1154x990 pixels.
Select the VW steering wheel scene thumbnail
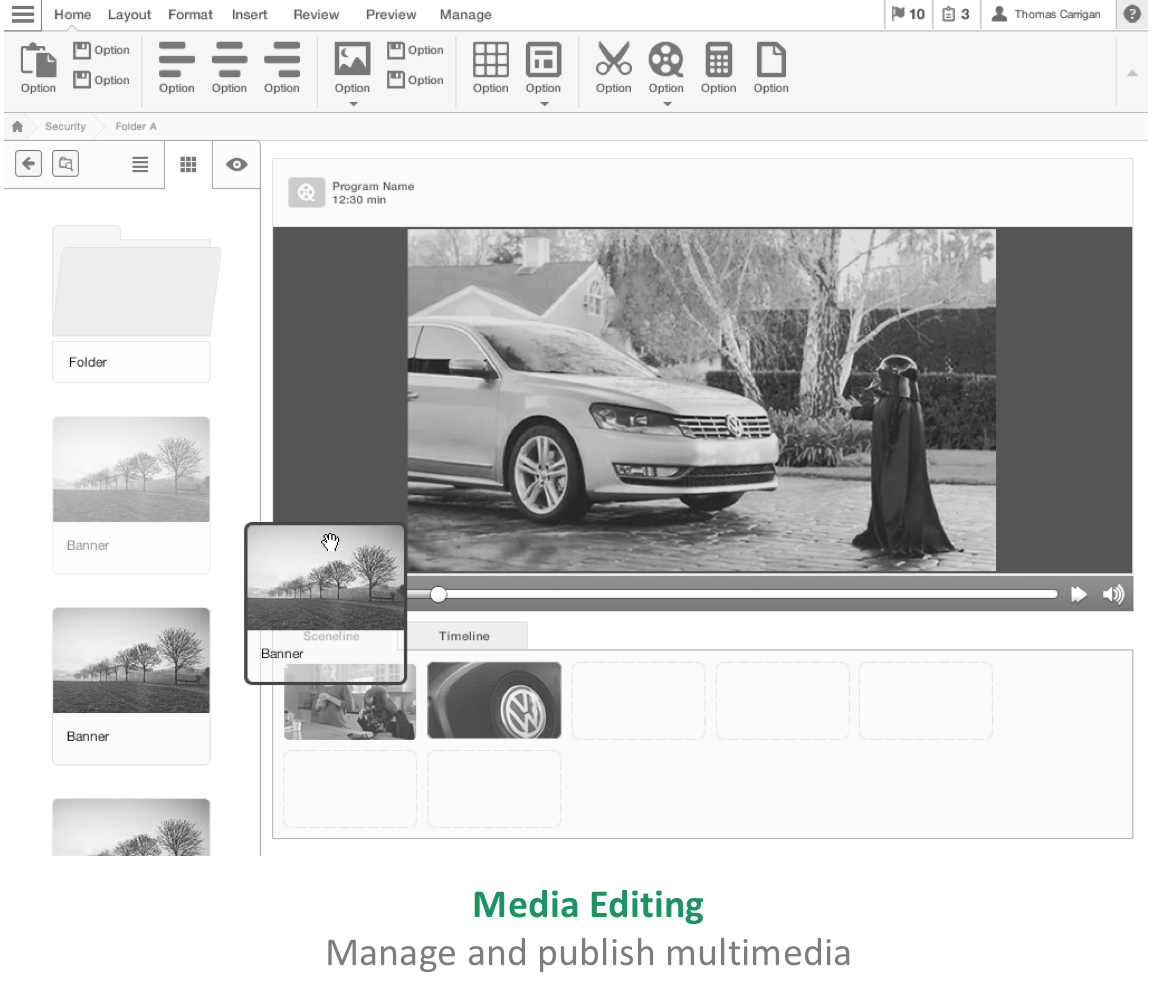tap(494, 700)
